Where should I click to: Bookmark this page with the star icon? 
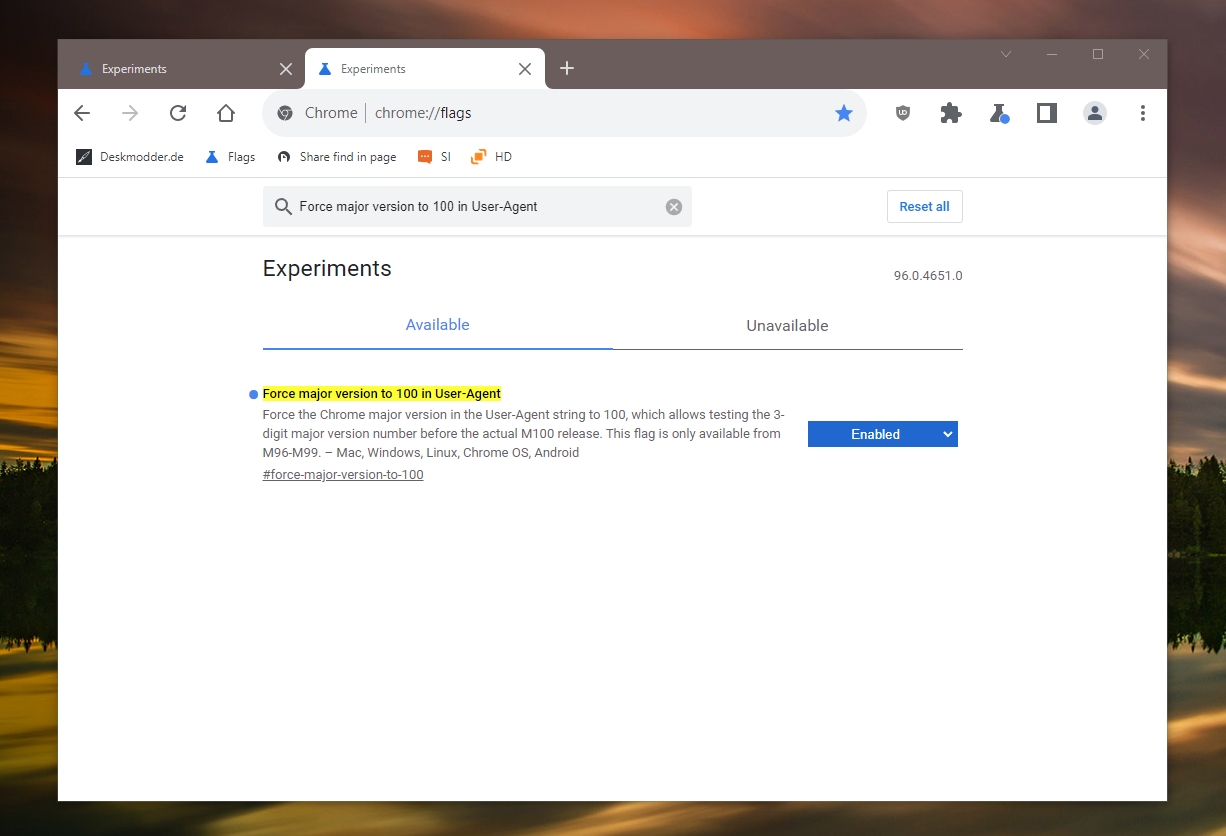click(844, 113)
